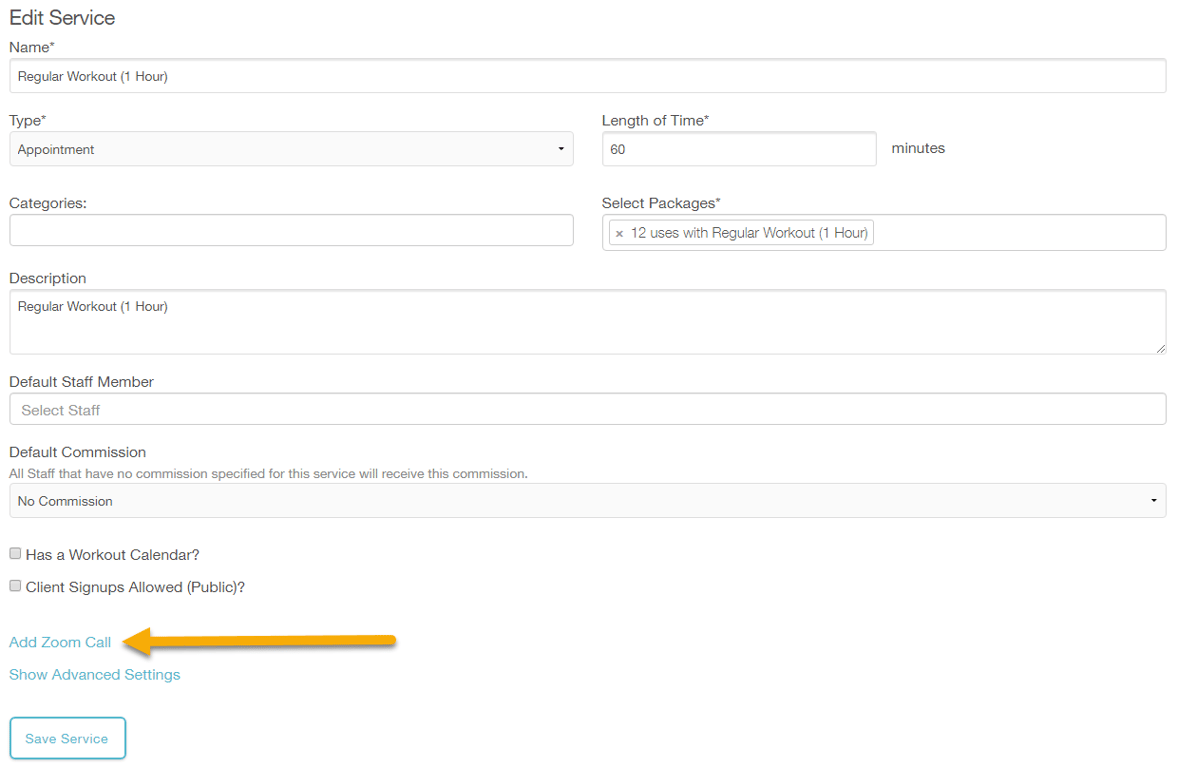Toggle the Client Signups Allowed checkbox
Image resolution: width=1178 pixels, height=768 pixels.
[x=15, y=586]
